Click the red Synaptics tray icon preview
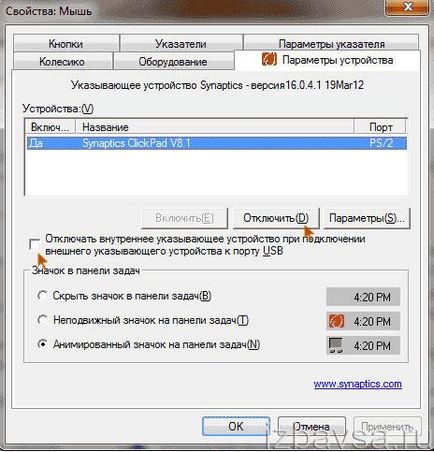 336,321
